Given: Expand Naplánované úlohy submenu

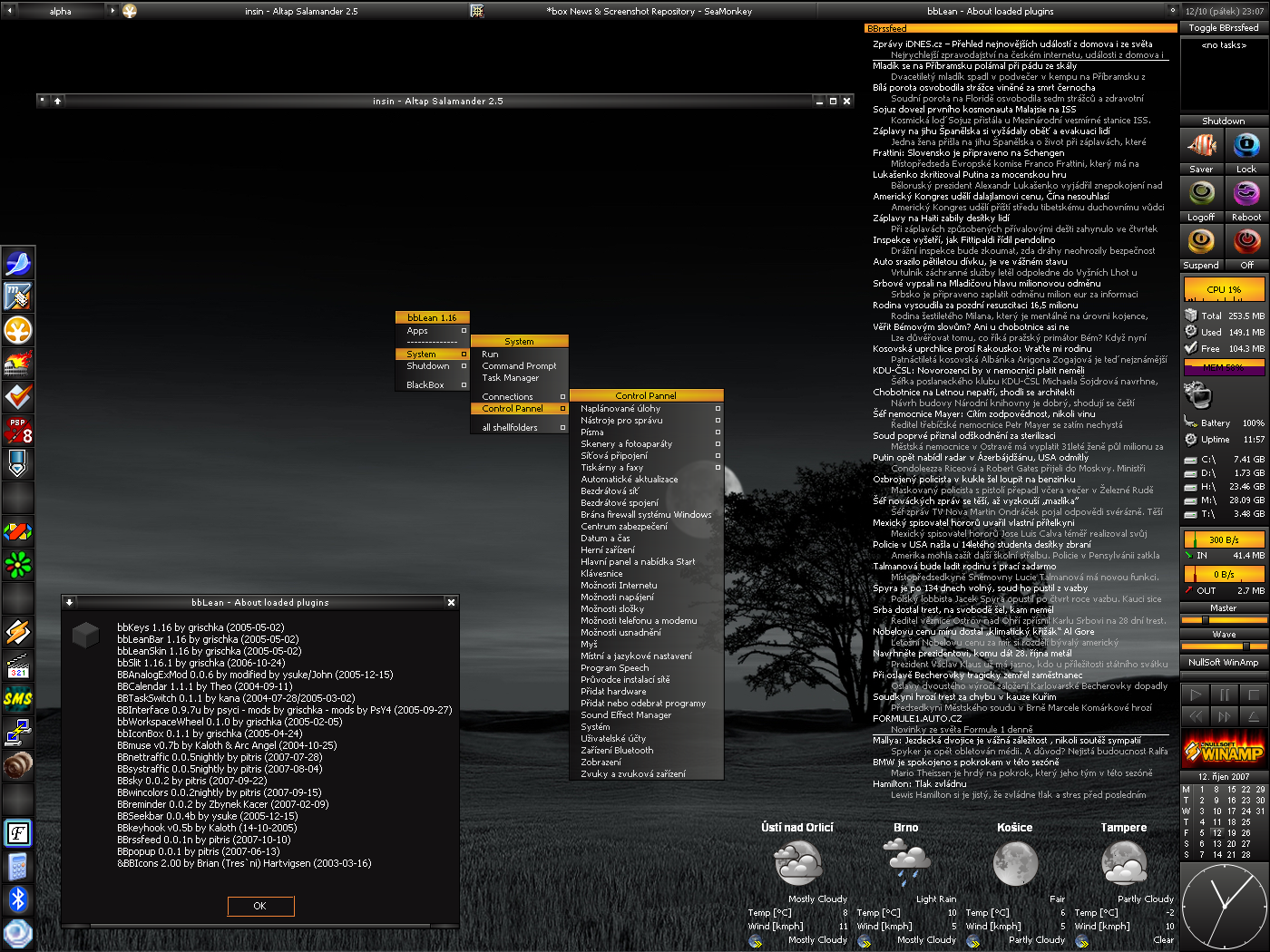Looking at the screenshot, I should pyautogui.click(x=646, y=408).
